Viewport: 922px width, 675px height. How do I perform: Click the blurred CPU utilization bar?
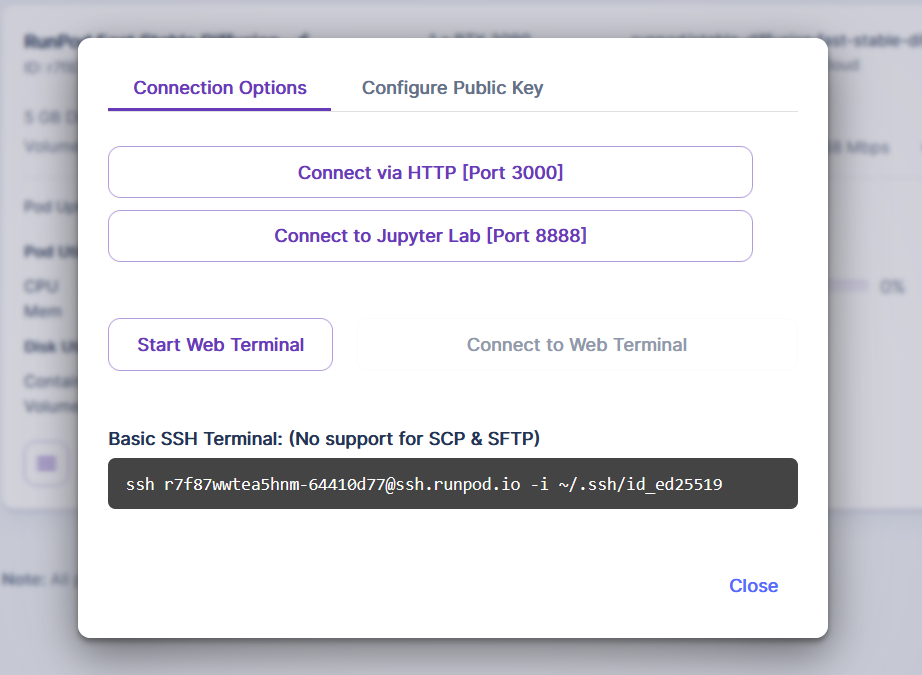[x=850, y=286]
